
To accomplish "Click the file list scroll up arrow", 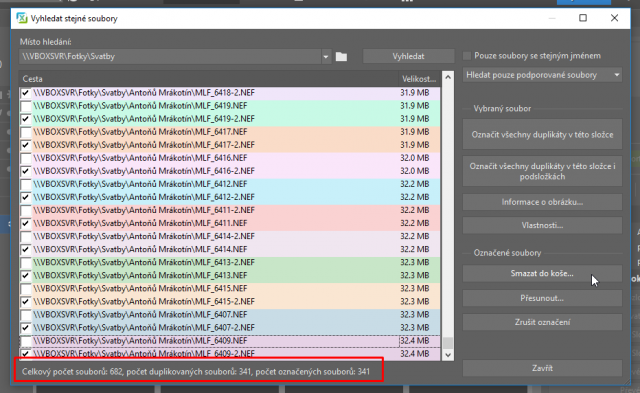I will (x=448, y=77).
